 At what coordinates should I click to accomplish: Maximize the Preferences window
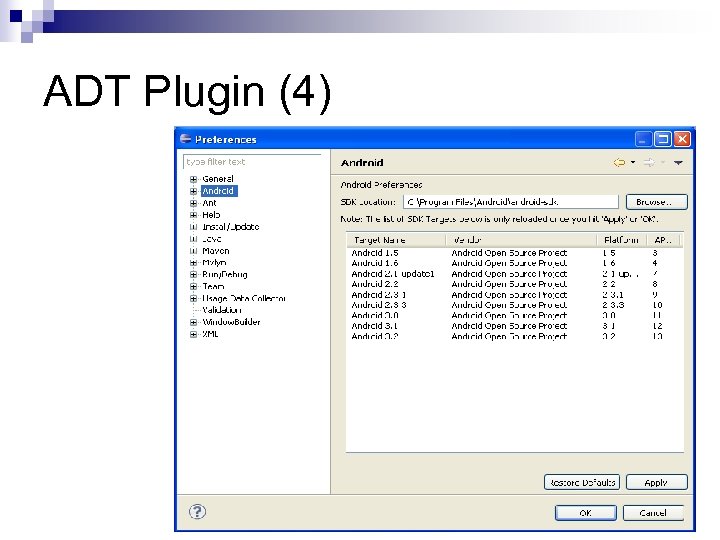pyautogui.click(x=663, y=139)
